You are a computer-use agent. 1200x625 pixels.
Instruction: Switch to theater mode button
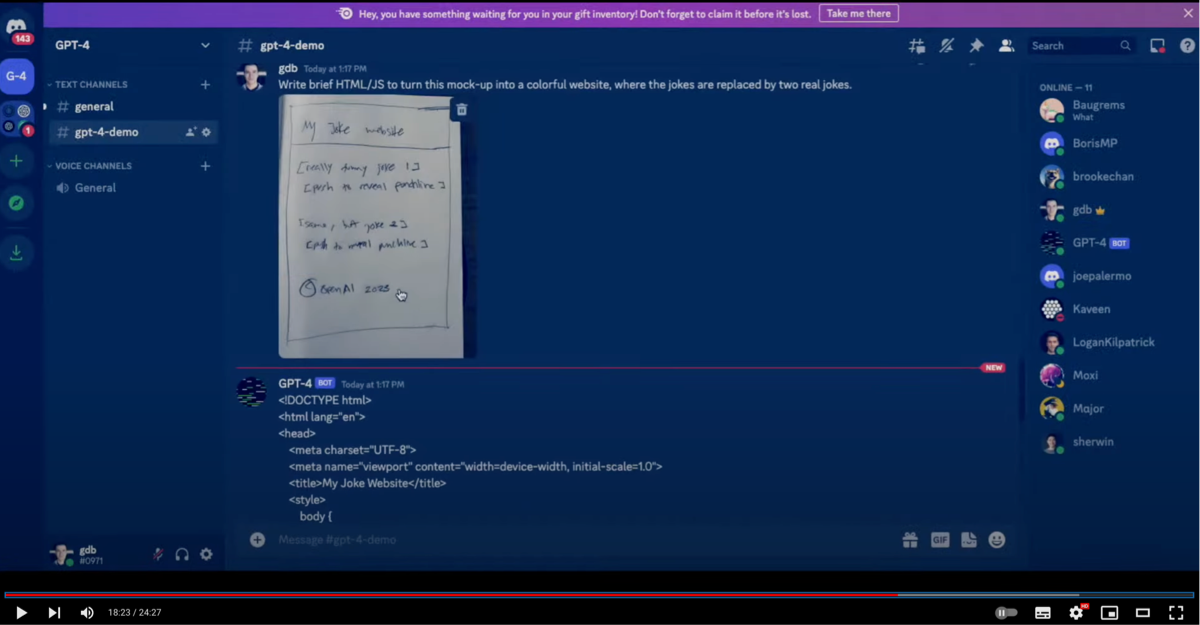[1143, 613]
